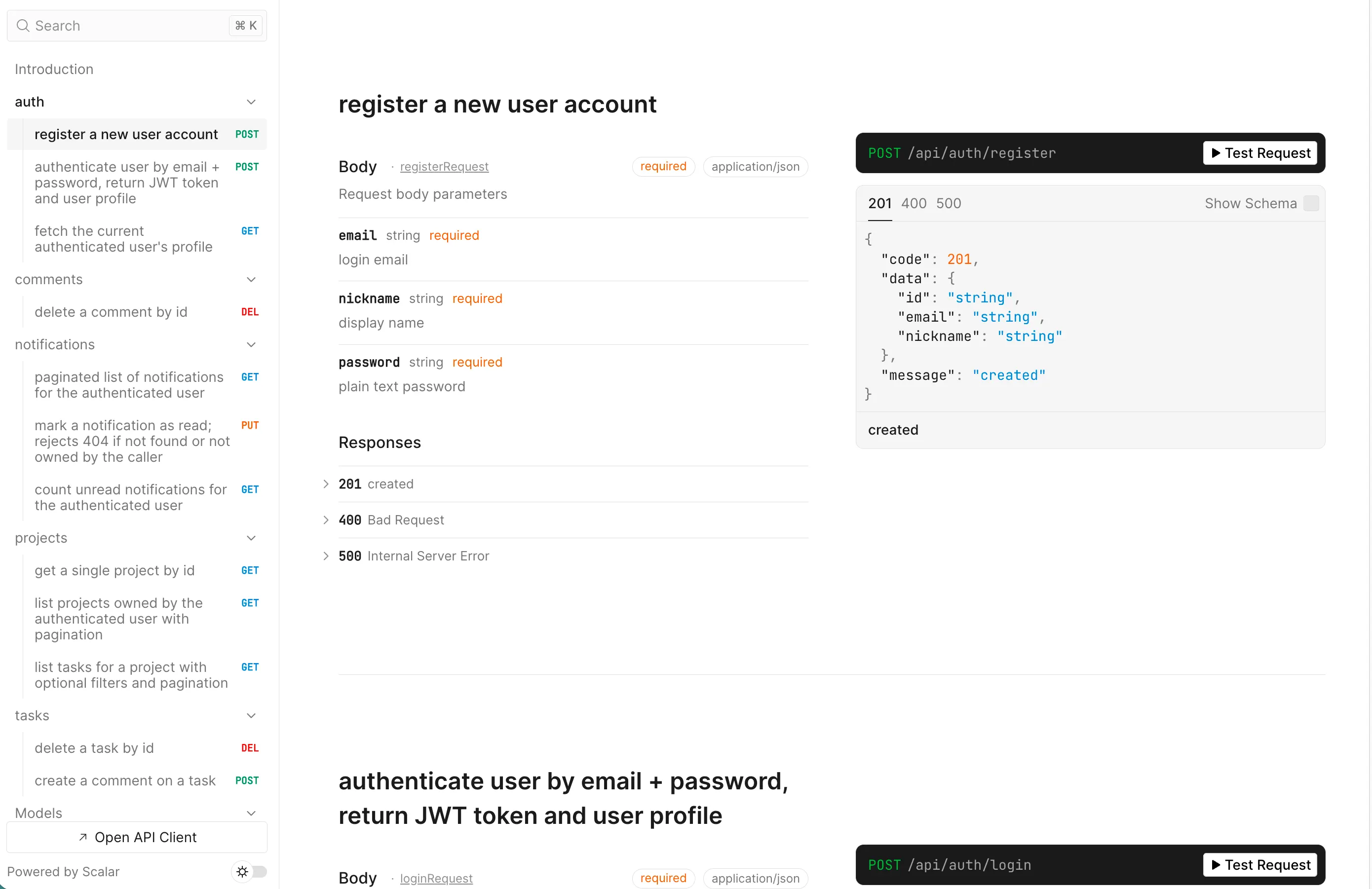The image size is (1372, 889).
Task: Open authenticate user by email sidebar entry
Action: pos(137,183)
